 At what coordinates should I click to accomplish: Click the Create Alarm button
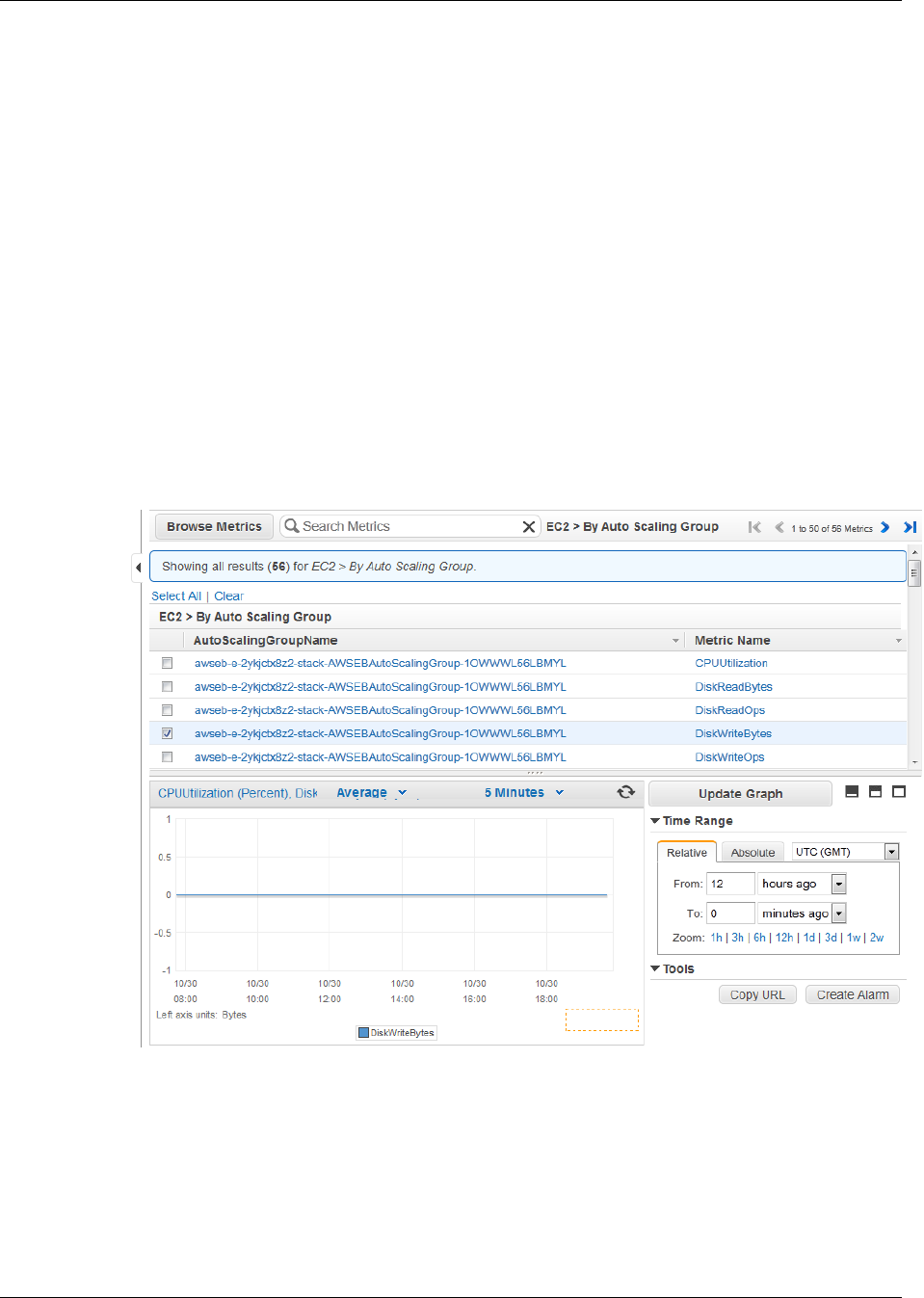coord(853,994)
